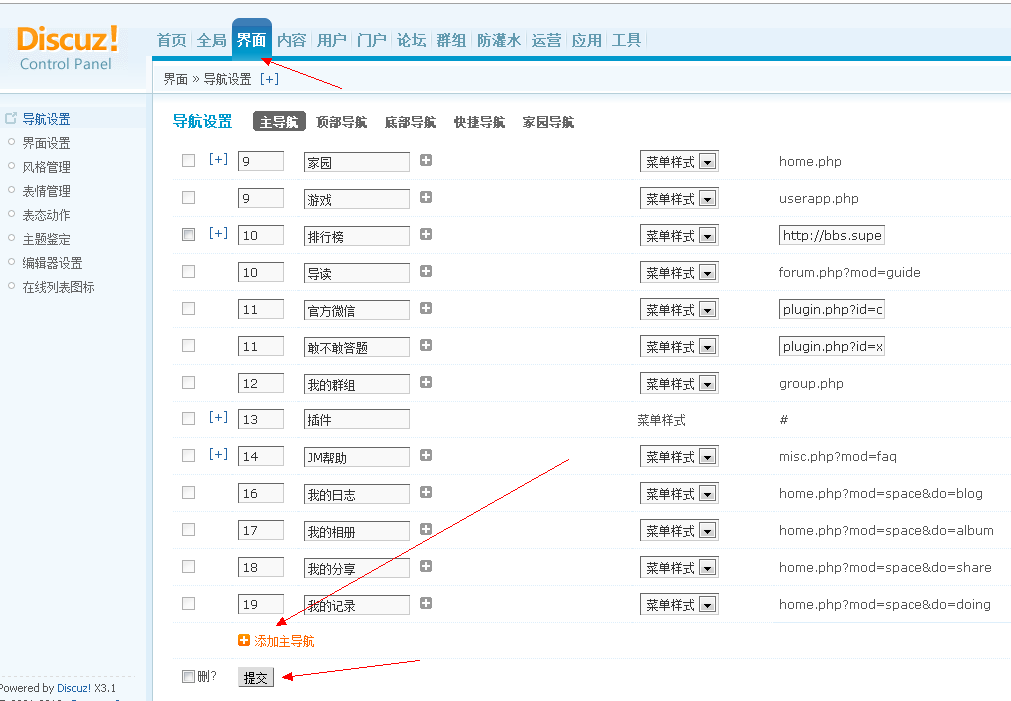Tick the checkbox for the 导读 row
The height and width of the screenshot is (701, 1011).
point(188,272)
